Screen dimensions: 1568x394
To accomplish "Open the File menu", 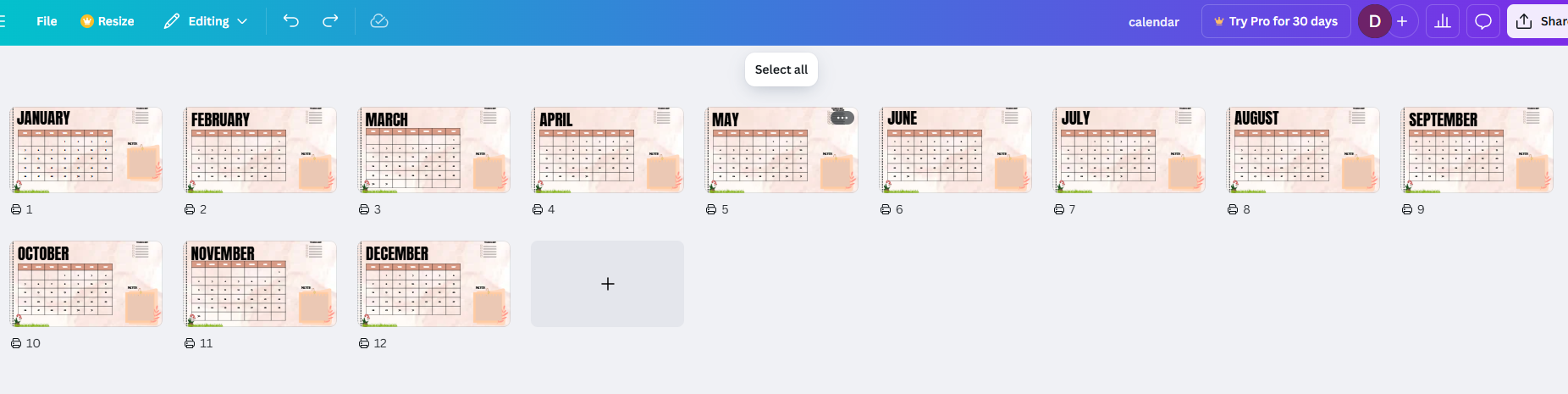I will coord(47,21).
